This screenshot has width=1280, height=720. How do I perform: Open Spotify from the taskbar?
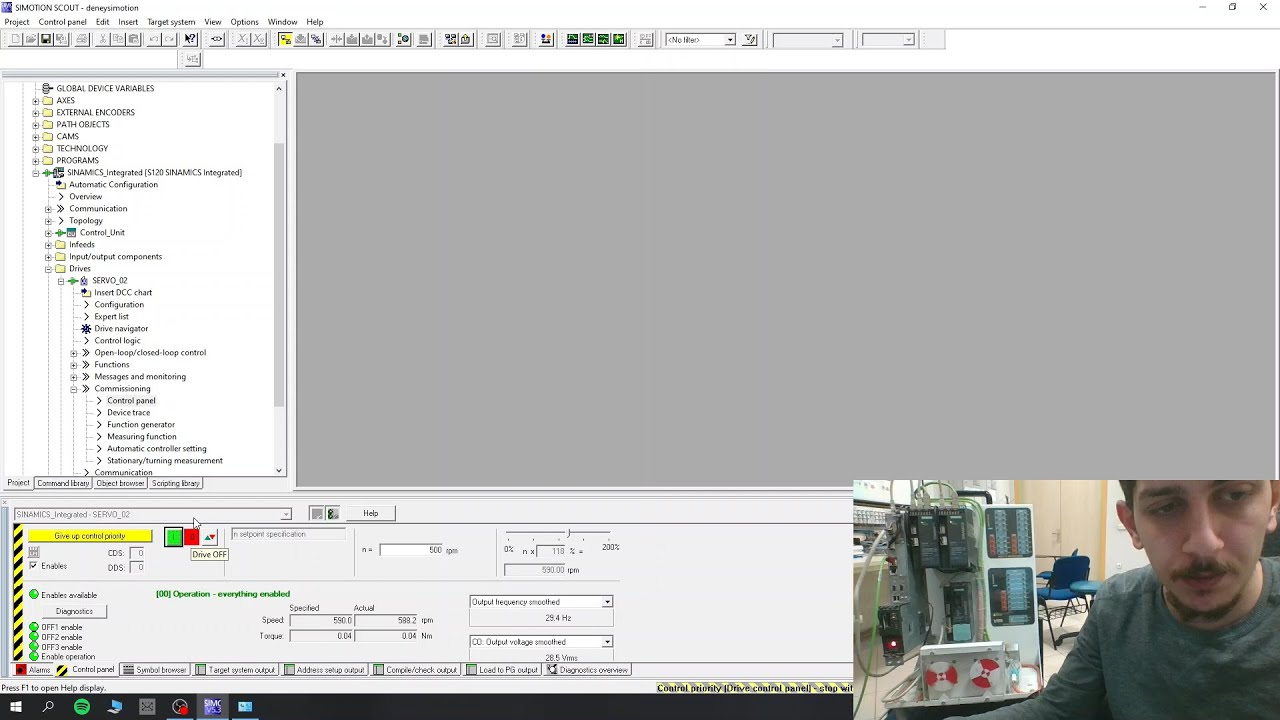point(82,707)
